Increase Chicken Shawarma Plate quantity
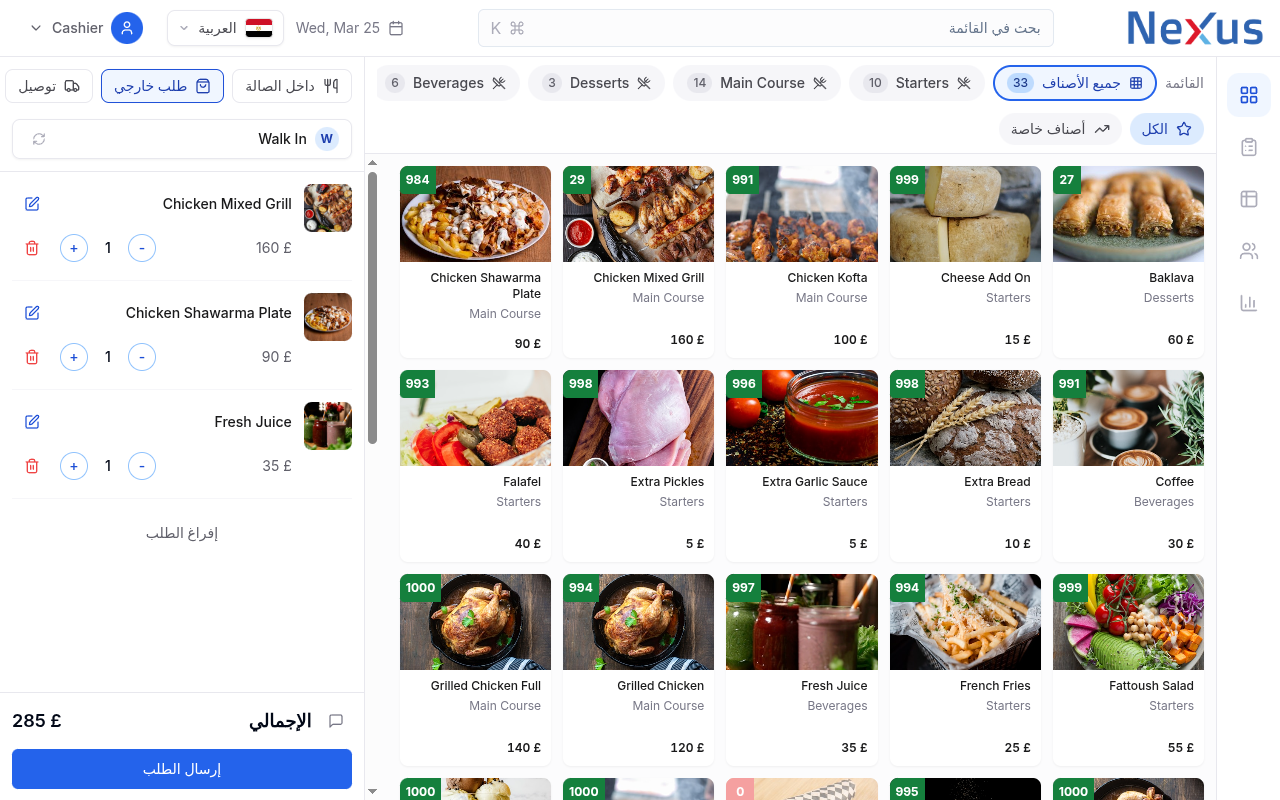This screenshot has width=1280, height=800. click(74, 357)
